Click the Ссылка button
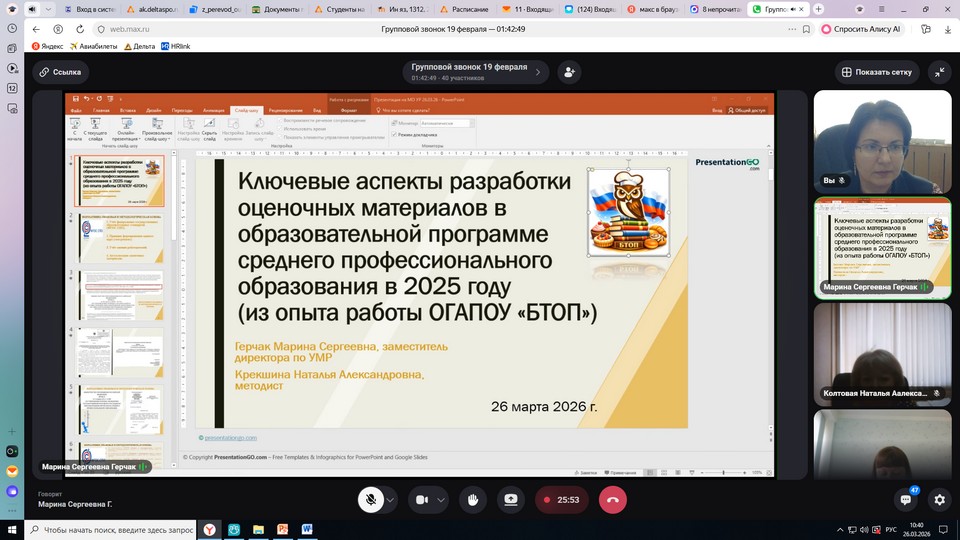 58,72
